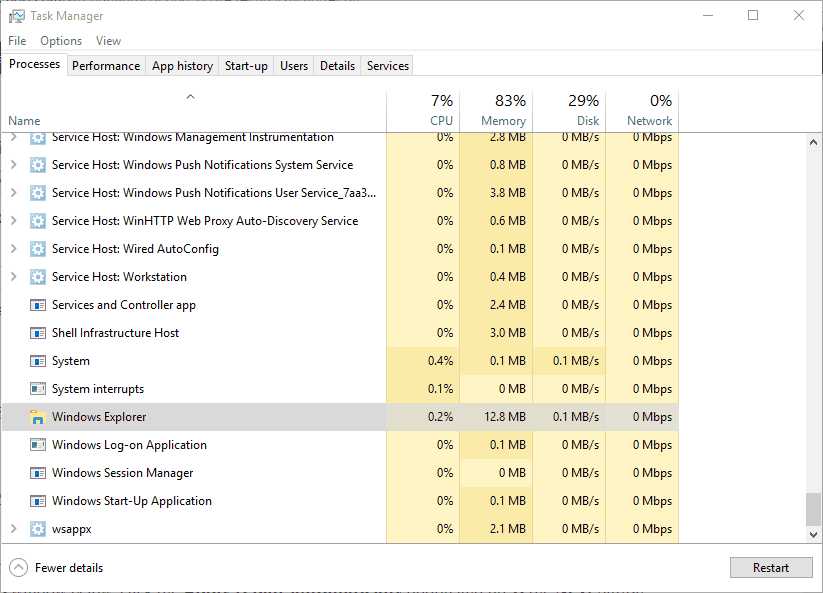The width and height of the screenshot is (823, 593).
Task: Expand WinHTTP Web Proxy Auto-Discovery Service
Action: 14,221
